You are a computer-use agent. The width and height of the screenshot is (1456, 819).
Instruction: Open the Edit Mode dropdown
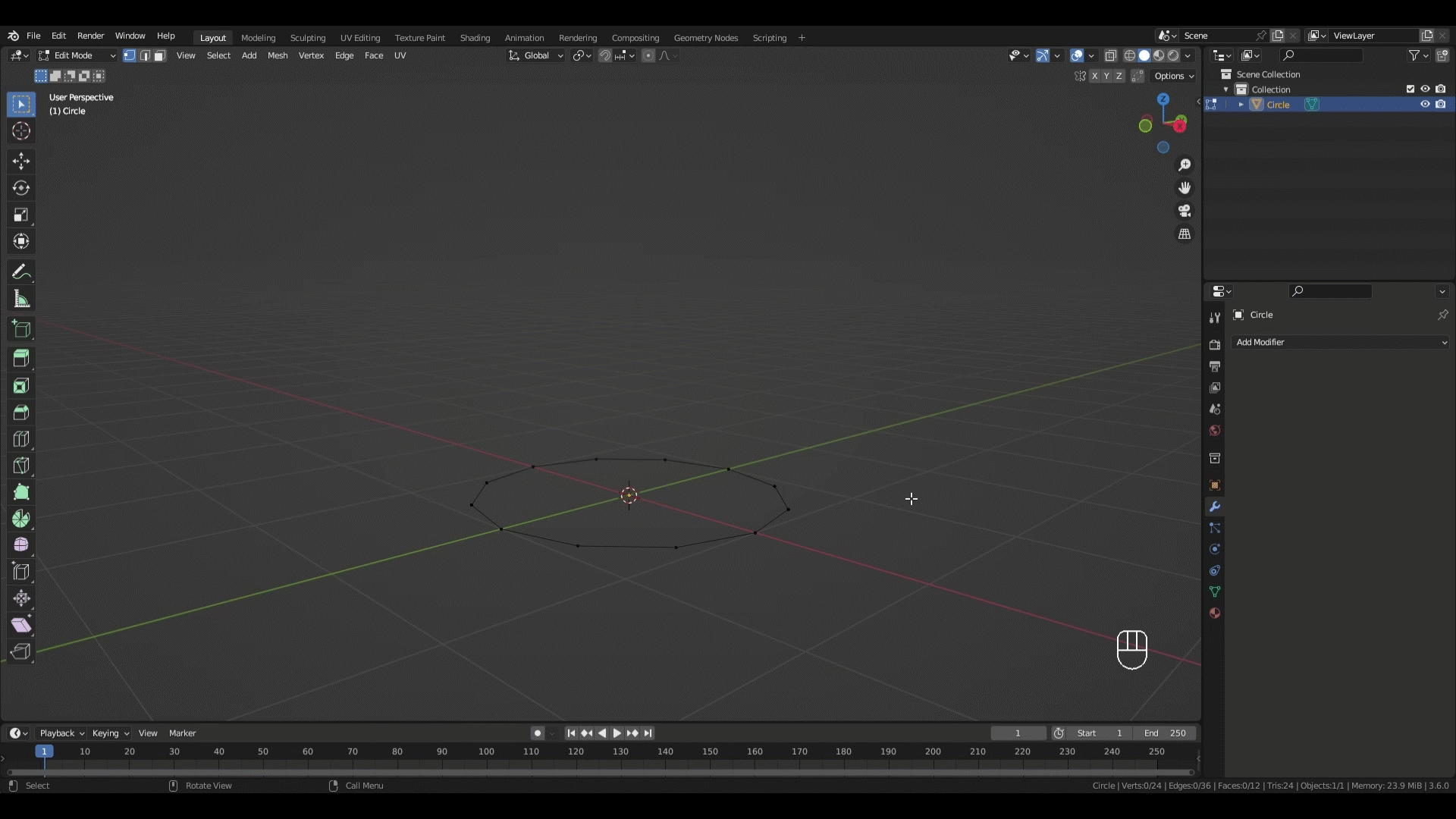pyautogui.click(x=77, y=55)
